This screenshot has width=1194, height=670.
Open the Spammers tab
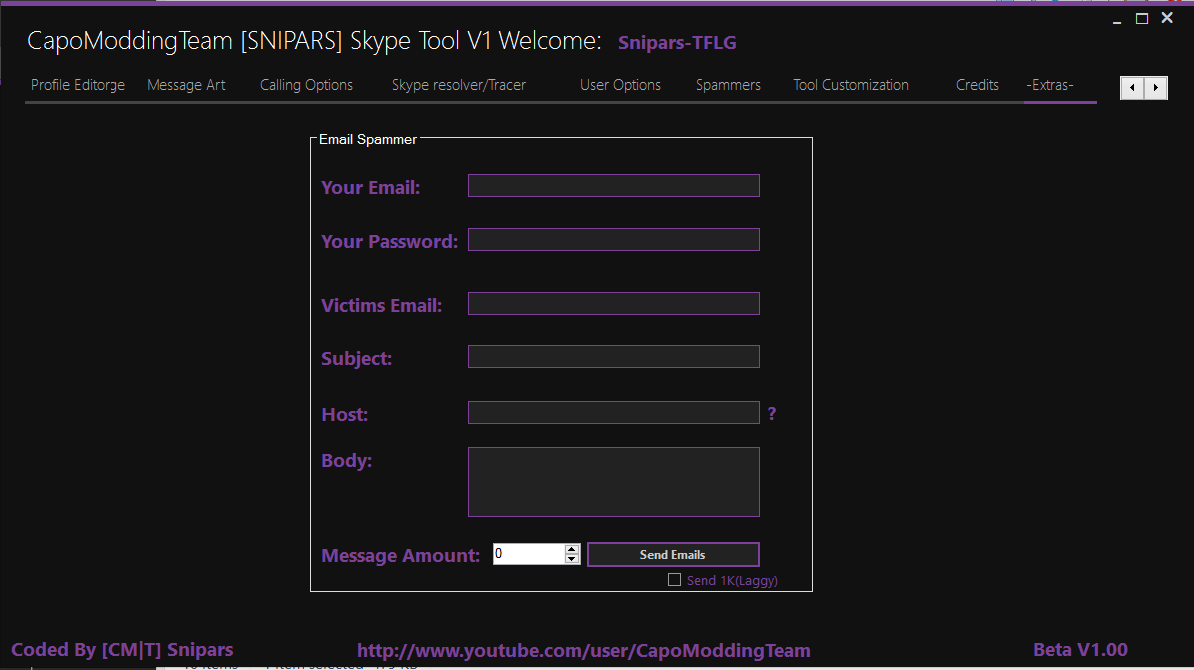coord(728,85)
